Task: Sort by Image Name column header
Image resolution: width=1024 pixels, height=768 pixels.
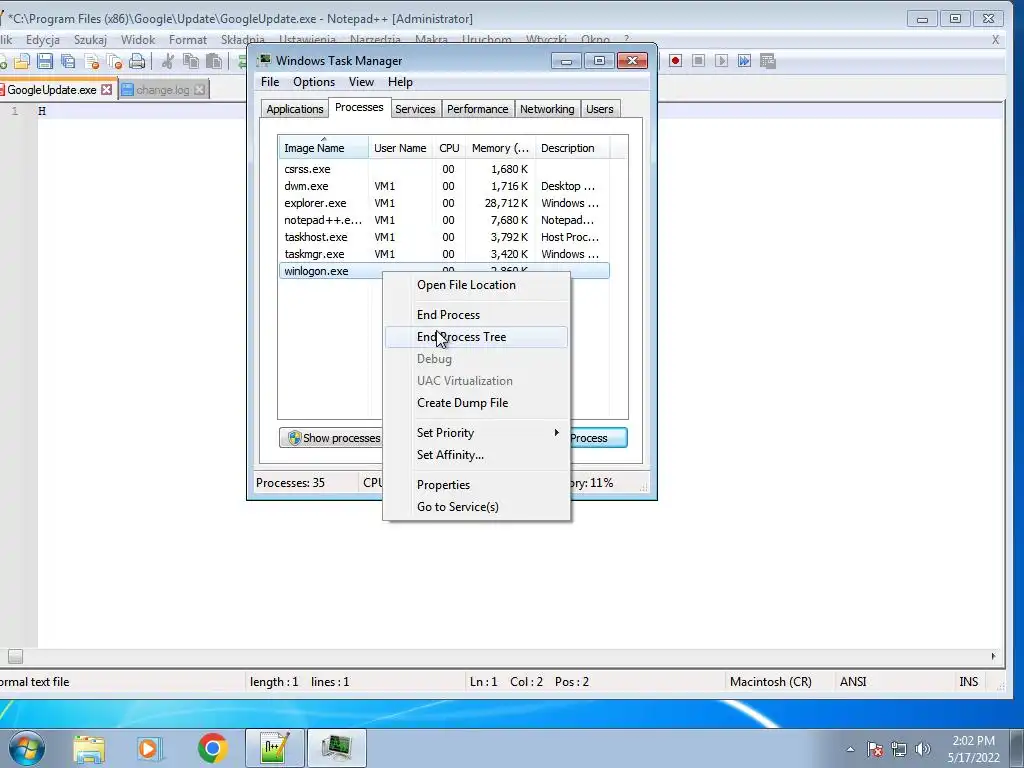Action: pos(323,148)
